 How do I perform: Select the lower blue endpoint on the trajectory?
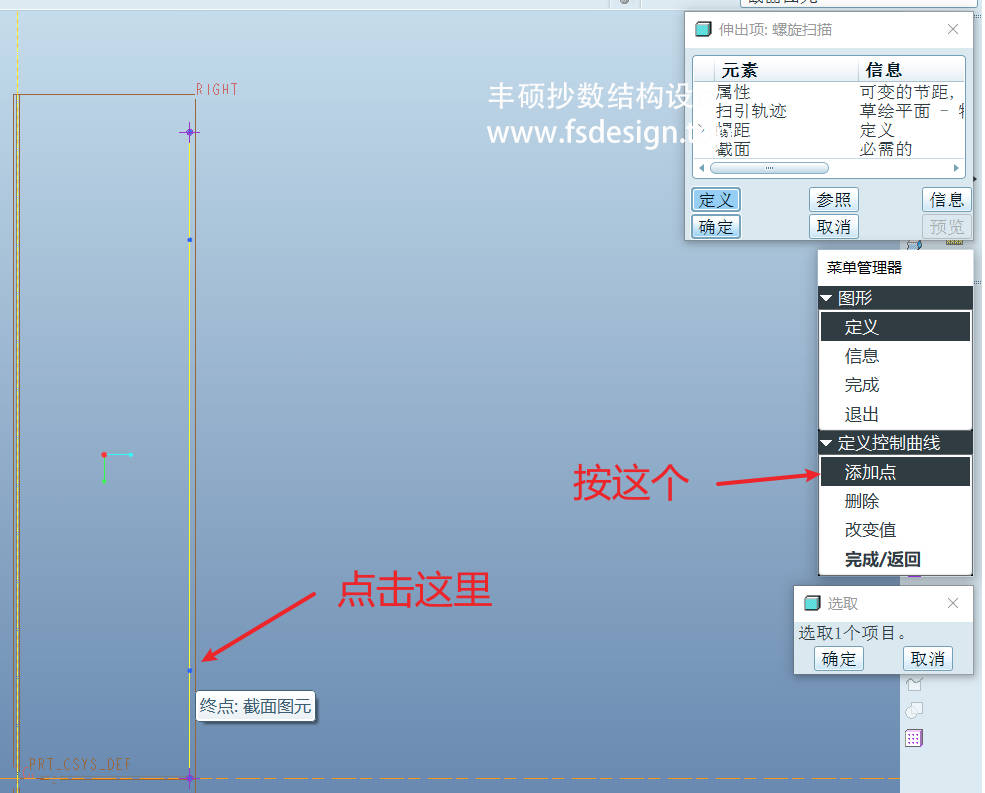point(189,670)
